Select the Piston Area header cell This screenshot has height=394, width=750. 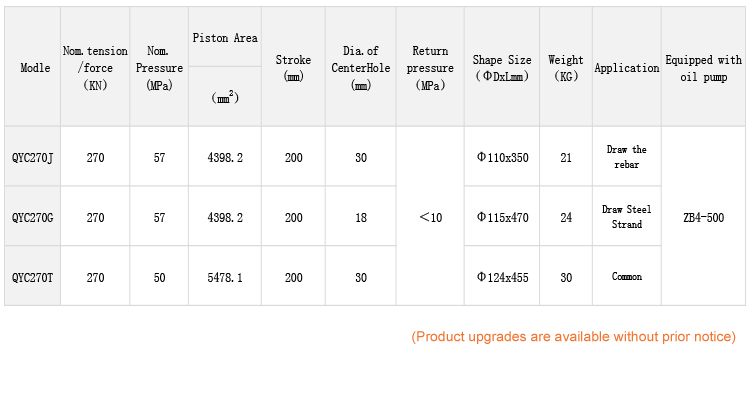coord(225,37)
